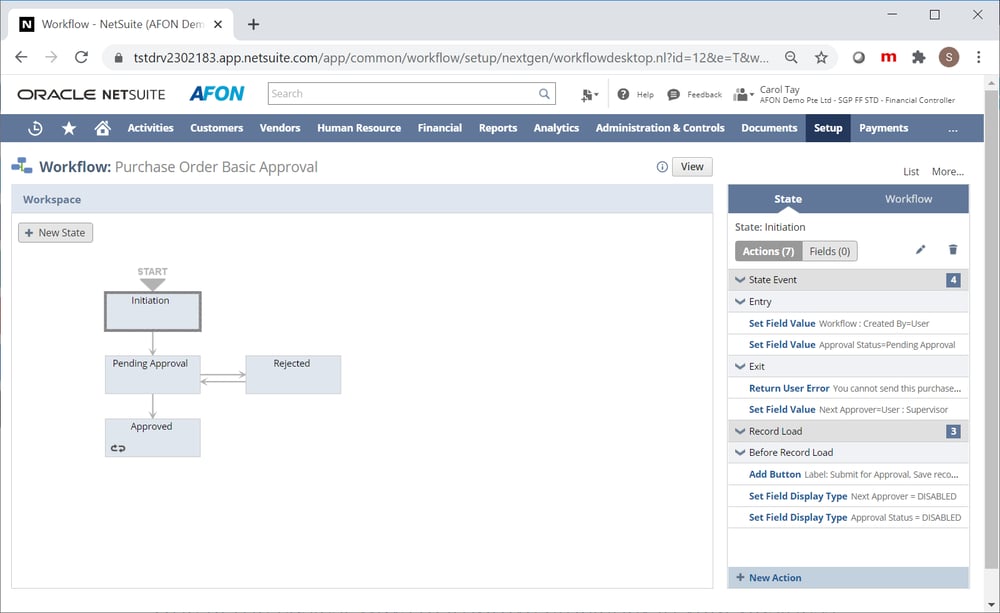Open browser zoom magnifier icon in address bar
This screenshot has height=613, width=1000.
[x=791, y=57]
